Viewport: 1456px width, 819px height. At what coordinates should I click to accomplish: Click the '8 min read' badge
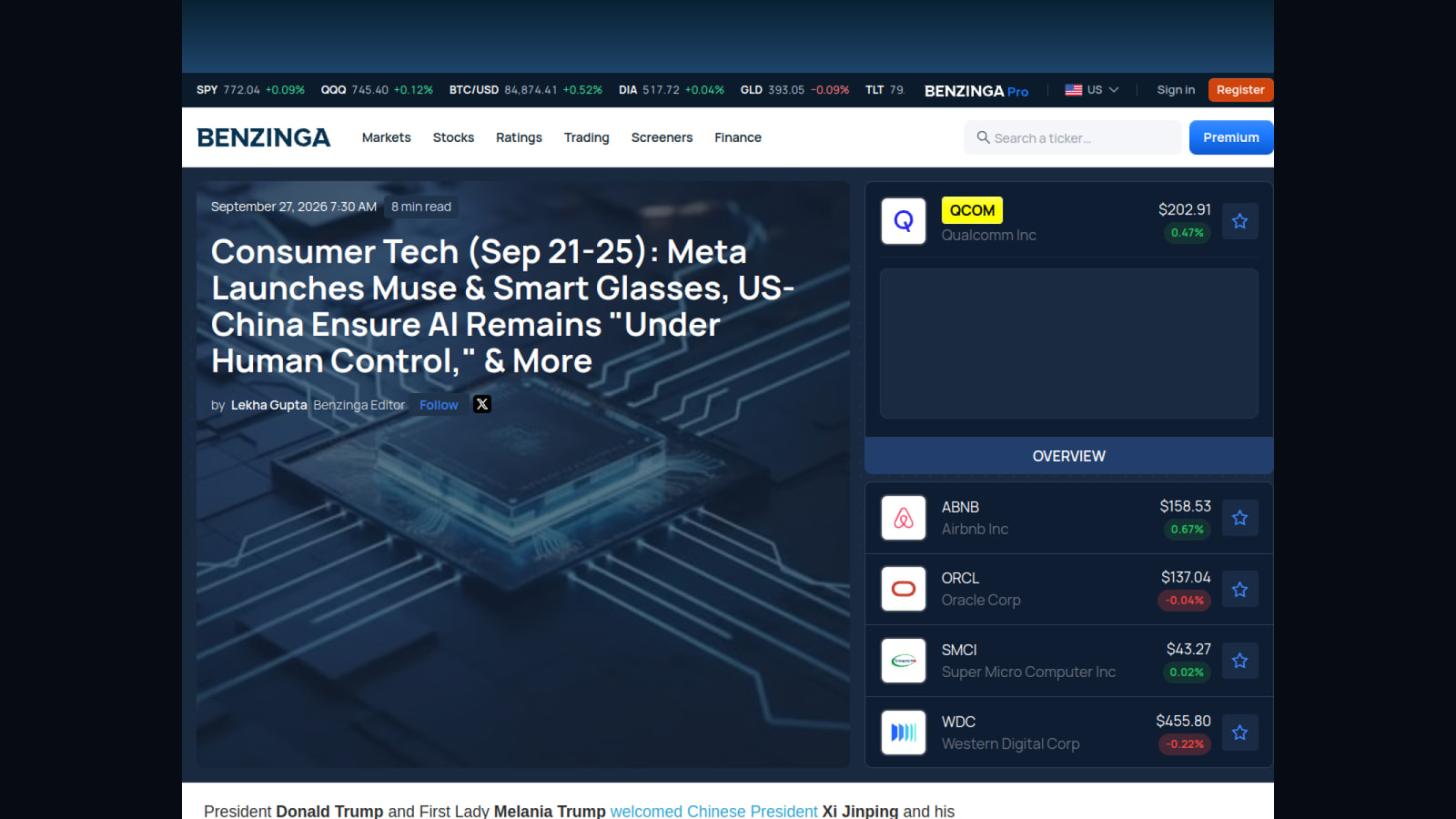[x=421, y=207]
